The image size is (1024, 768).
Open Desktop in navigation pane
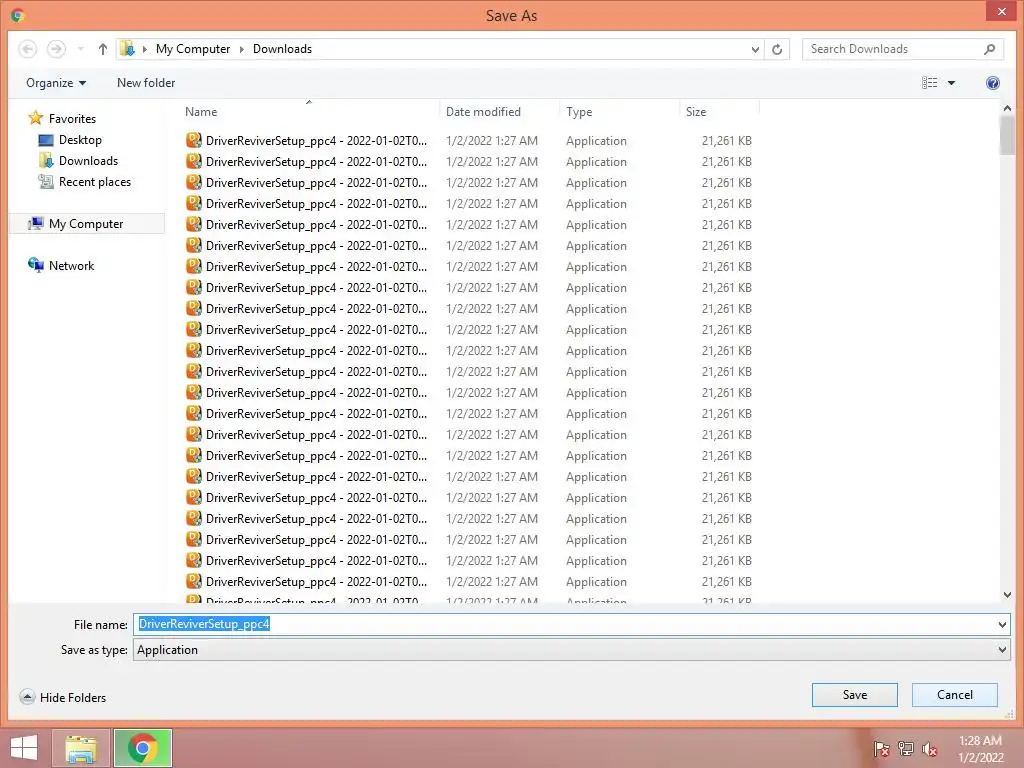80,140
